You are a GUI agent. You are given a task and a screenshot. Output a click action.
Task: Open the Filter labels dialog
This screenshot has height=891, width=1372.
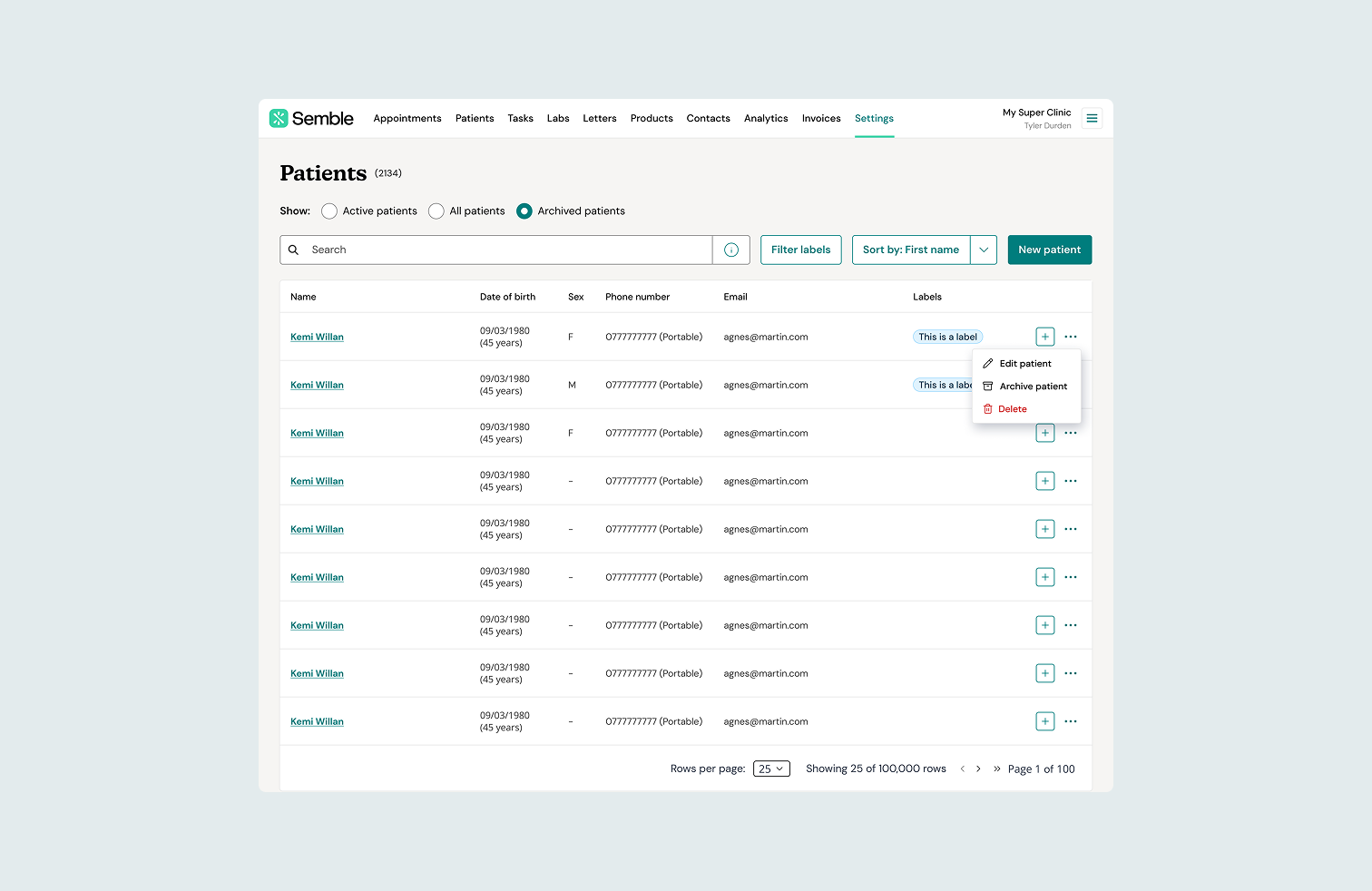click(800, 250)
